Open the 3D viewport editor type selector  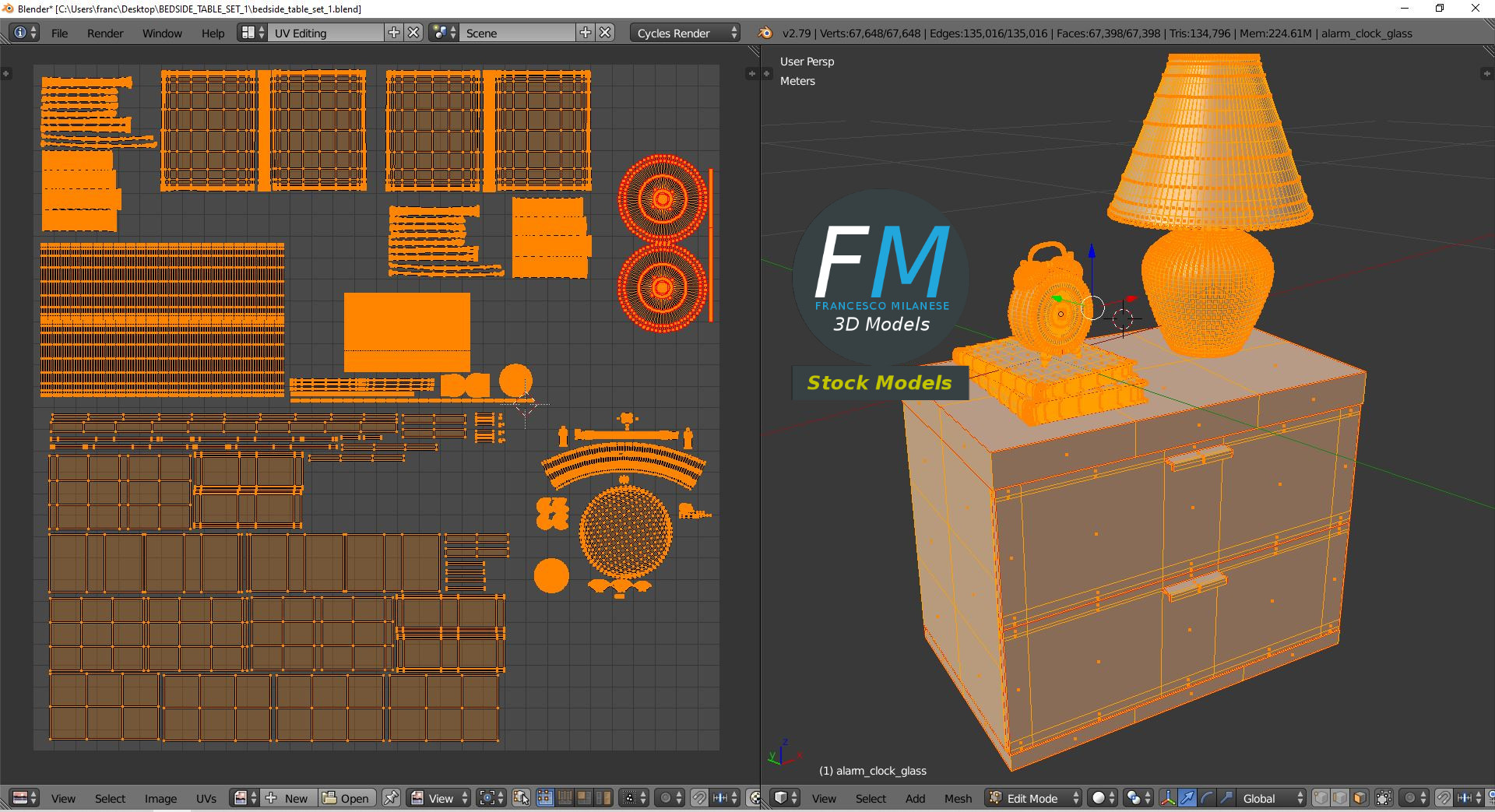point(785,798)
